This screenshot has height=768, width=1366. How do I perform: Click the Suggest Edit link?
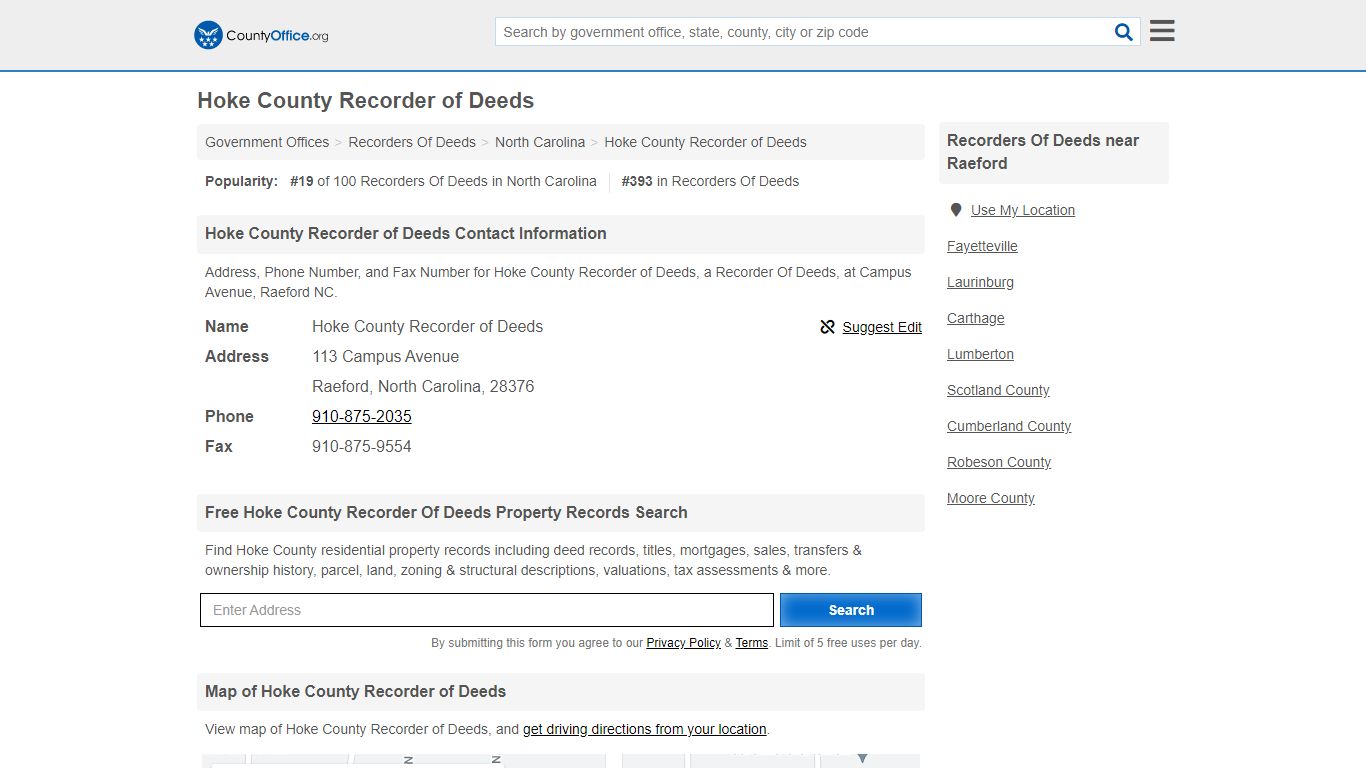[x=882, y=327]
